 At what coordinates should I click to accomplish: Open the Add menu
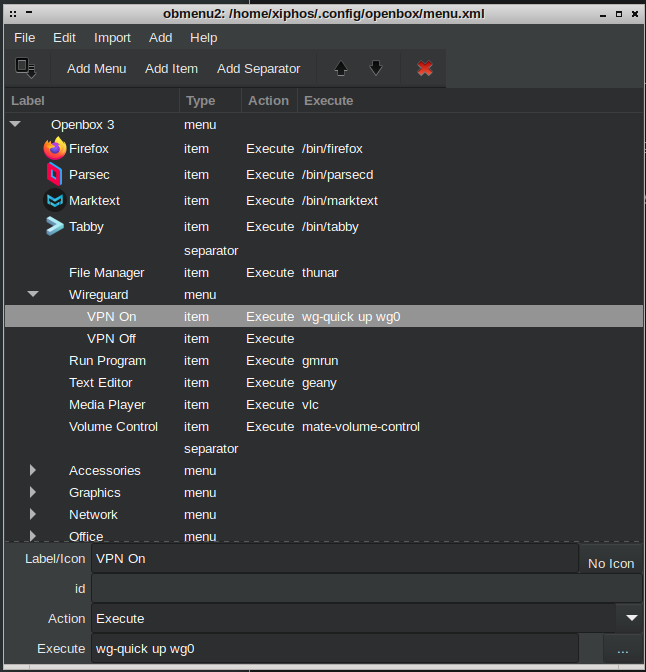coord(160,38)
